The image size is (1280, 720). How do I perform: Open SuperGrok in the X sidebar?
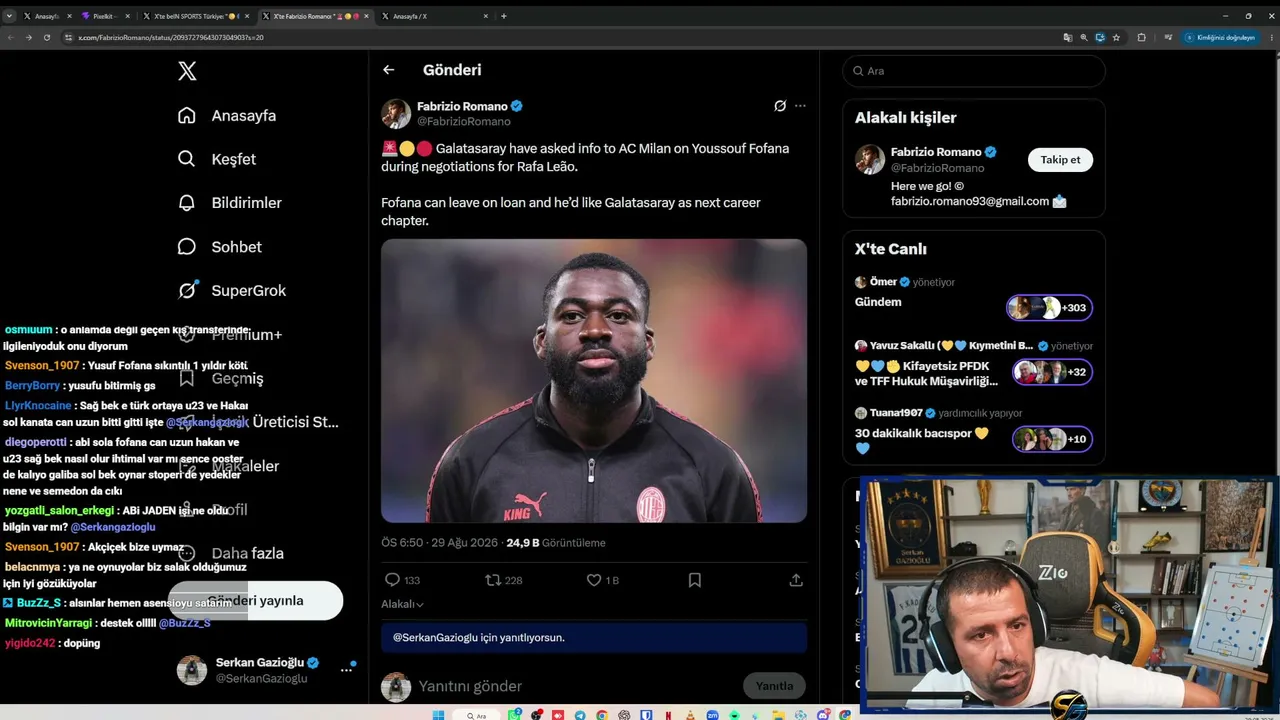click(232, 291)
